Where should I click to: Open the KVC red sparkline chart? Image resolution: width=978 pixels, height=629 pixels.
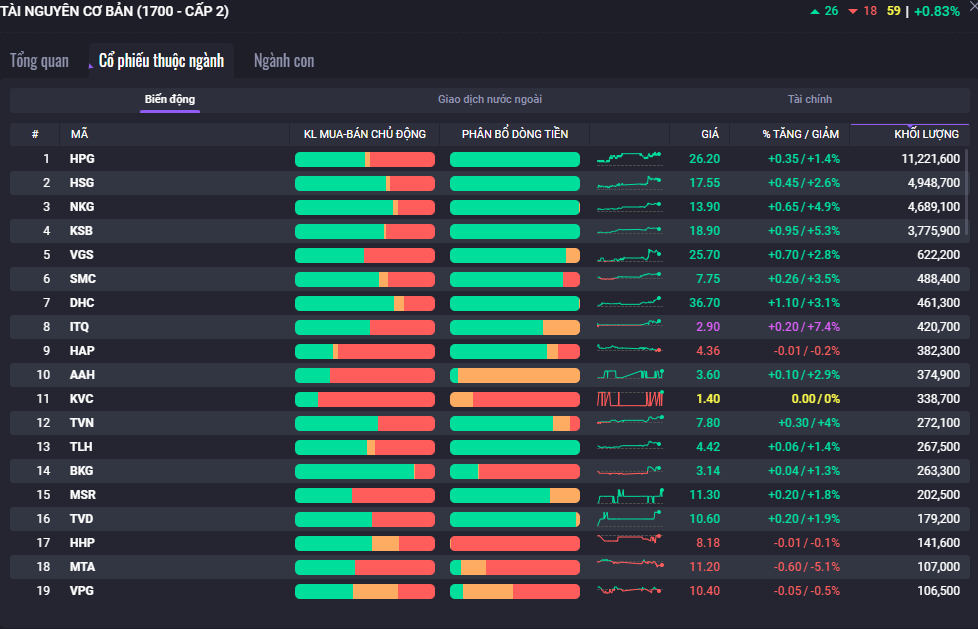(629, 398)
